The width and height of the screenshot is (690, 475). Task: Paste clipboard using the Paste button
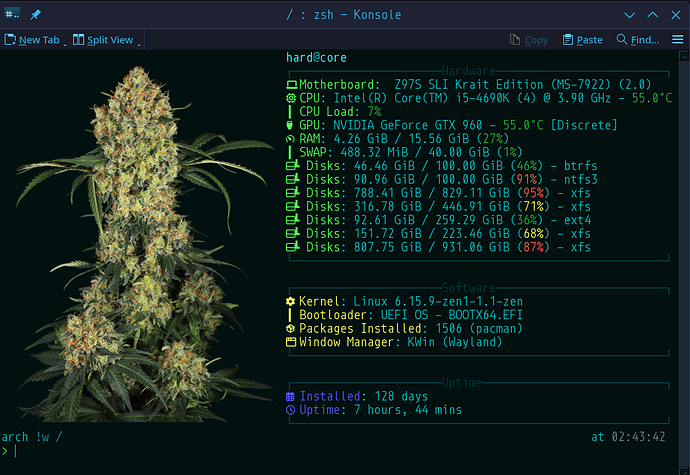tap(582, 40)
